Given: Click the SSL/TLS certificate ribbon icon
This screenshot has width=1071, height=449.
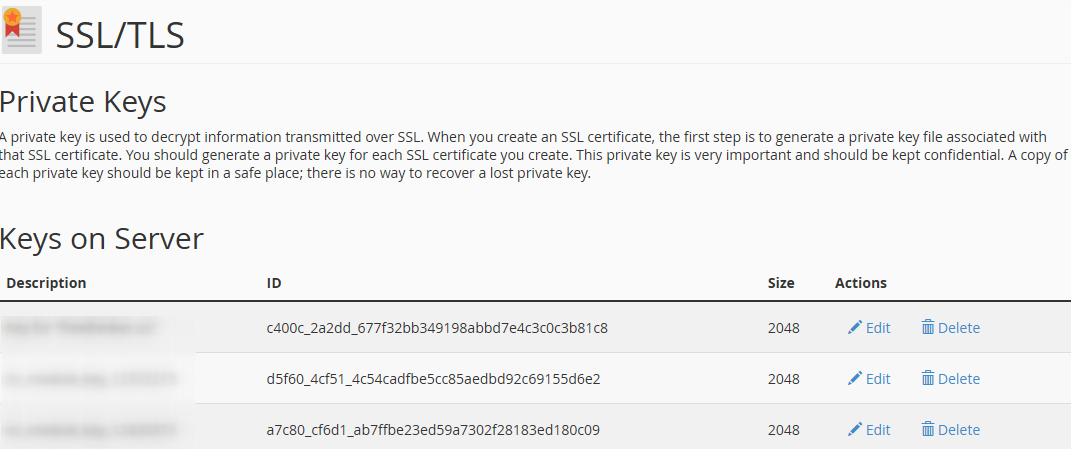Looking at the screenshot, I should point(21,29).
